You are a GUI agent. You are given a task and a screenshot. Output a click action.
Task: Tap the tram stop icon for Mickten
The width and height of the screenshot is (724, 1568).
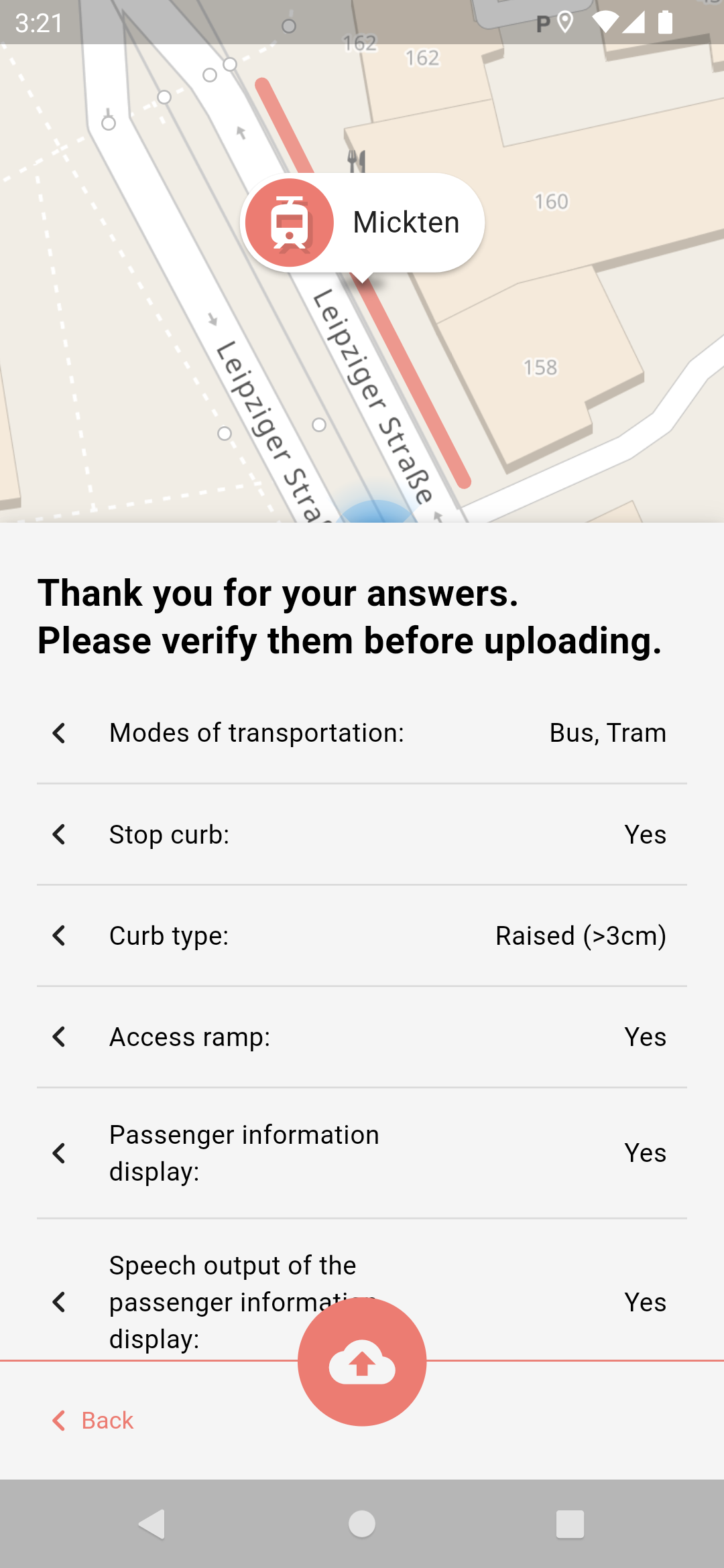click(290, 222)
